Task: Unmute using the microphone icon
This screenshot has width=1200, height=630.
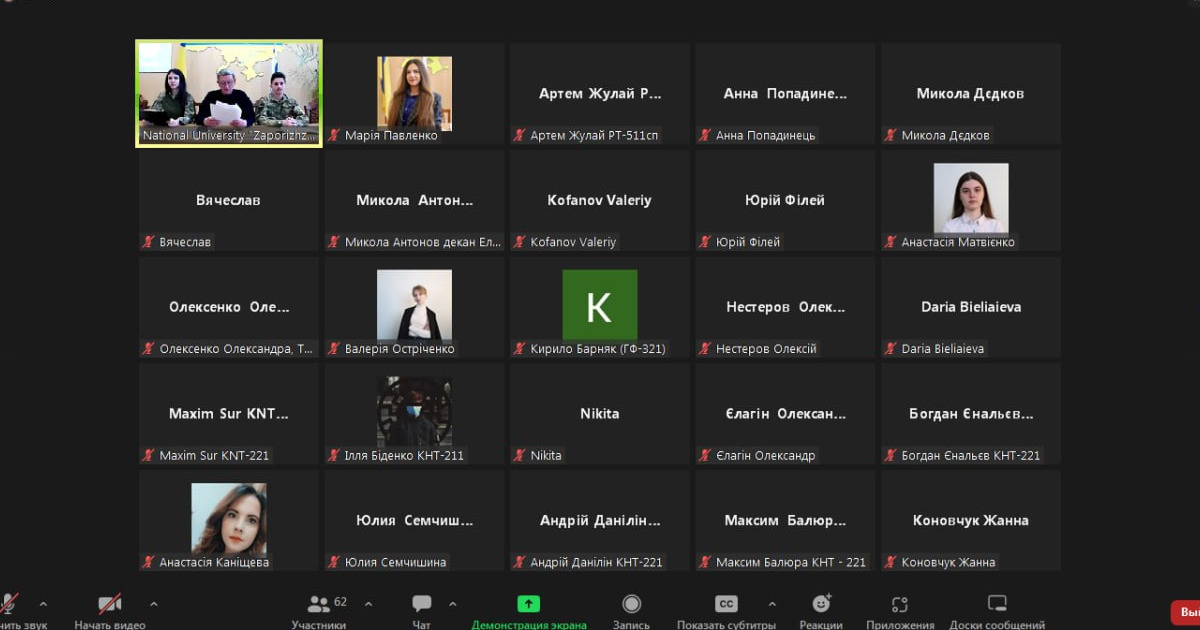Action: click(x=9, y=604)
